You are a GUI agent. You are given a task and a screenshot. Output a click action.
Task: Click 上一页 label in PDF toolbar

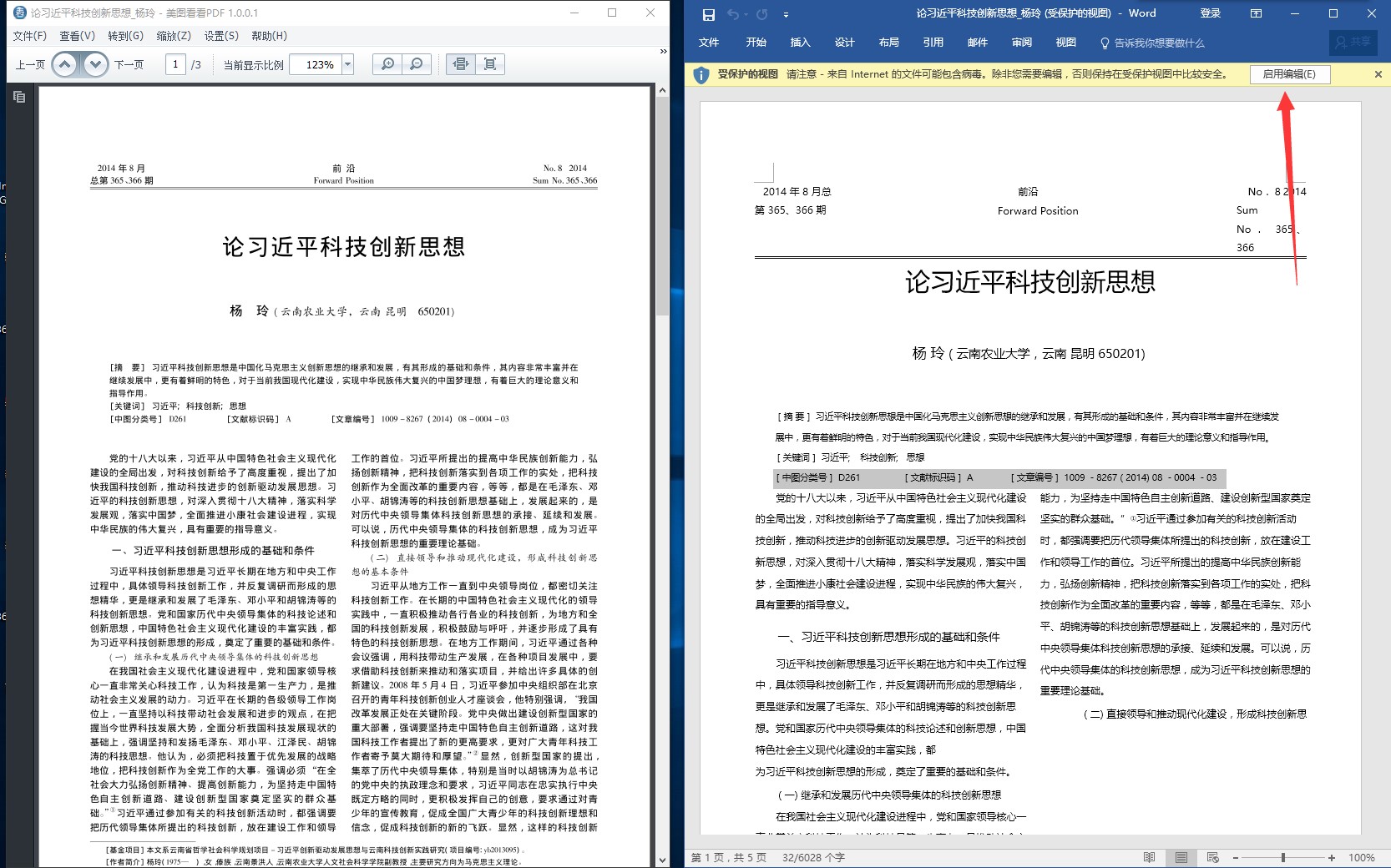[x=30, y=64]
